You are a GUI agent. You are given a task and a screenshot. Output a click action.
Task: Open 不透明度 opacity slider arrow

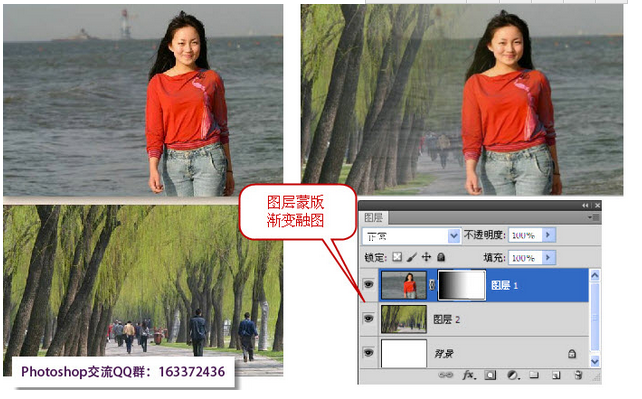point(549,235)
